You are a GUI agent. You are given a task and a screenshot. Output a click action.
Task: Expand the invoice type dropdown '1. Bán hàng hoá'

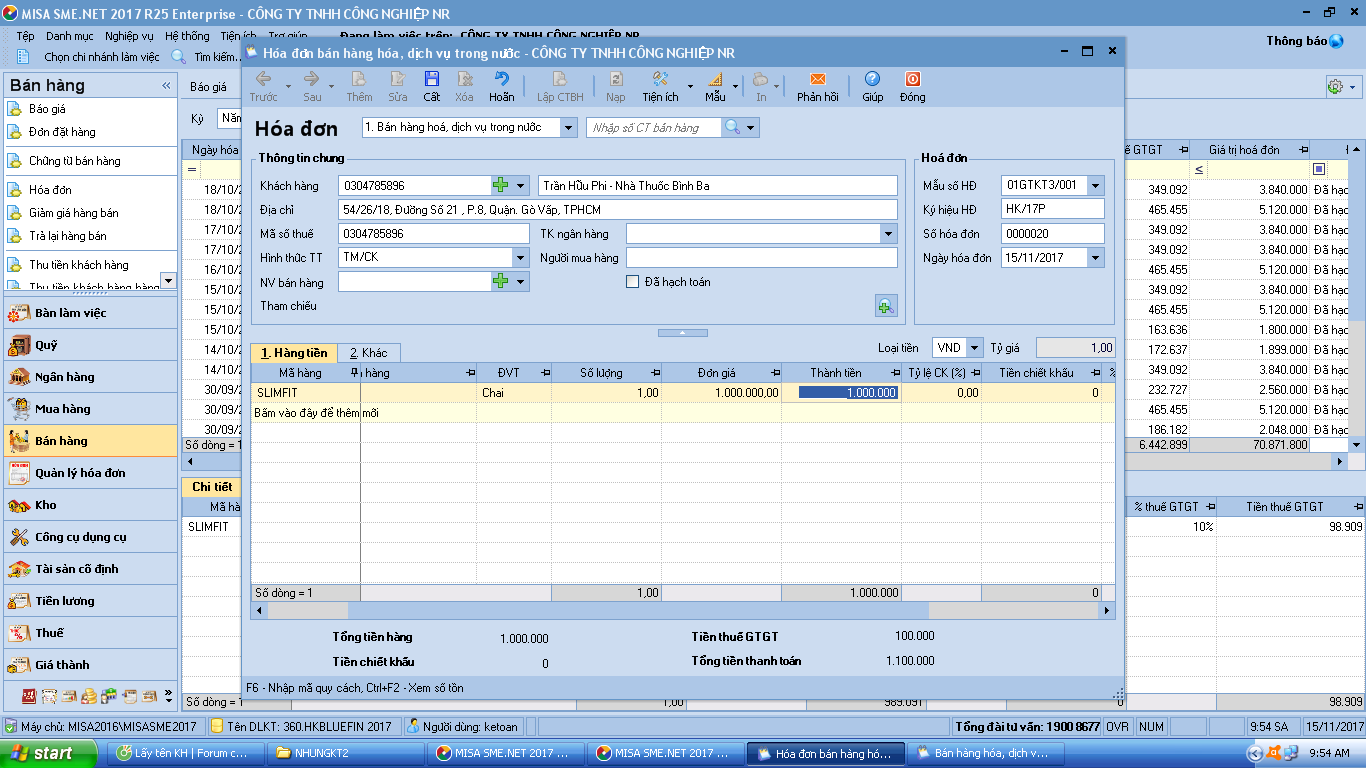click(569, 128)
